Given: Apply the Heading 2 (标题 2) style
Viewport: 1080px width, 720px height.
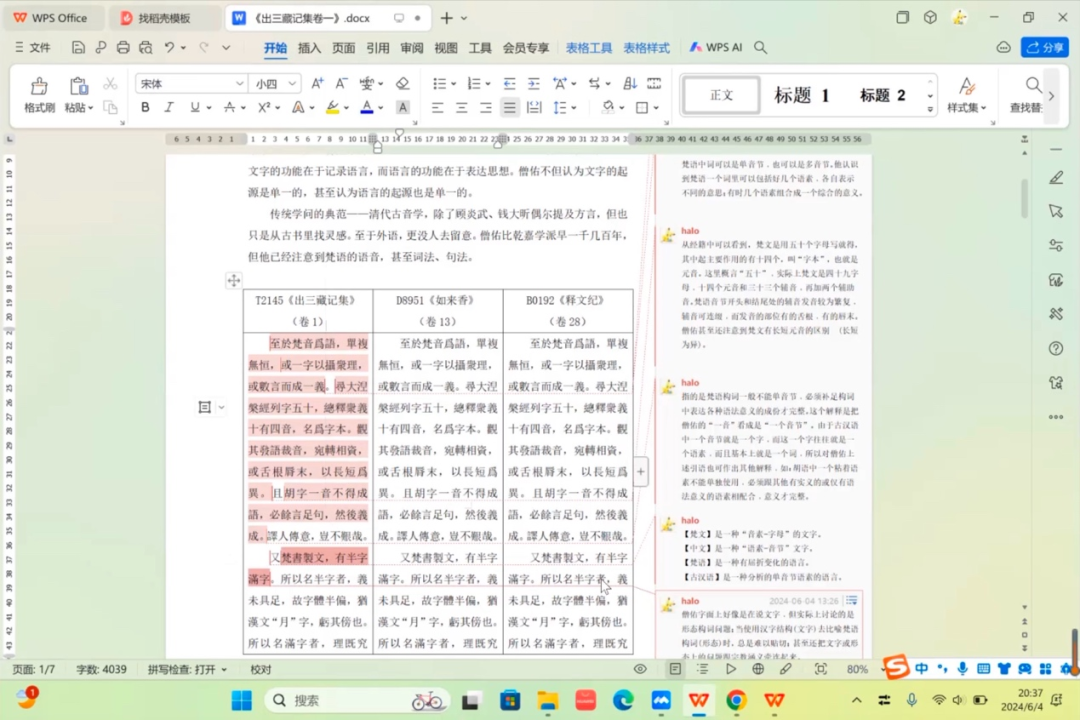Looking at the screenshot, I should click(882, 94).
